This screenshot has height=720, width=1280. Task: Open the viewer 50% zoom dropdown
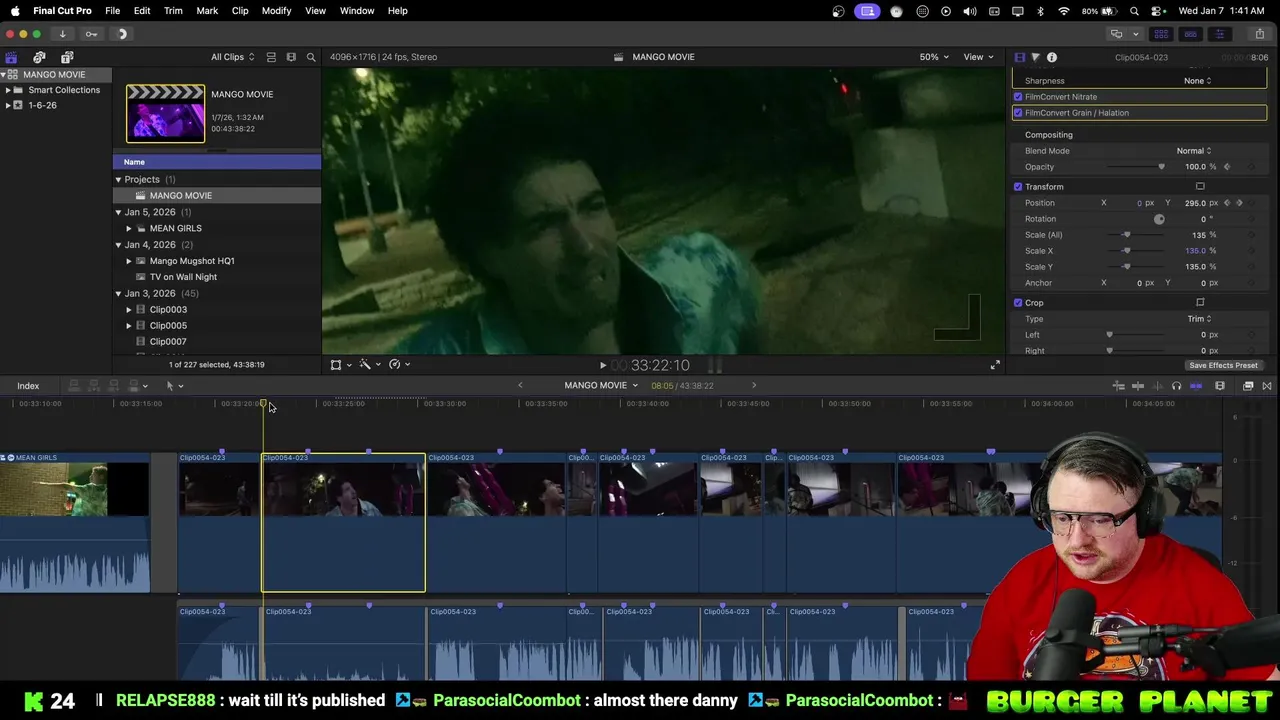[x=934, y=57]
